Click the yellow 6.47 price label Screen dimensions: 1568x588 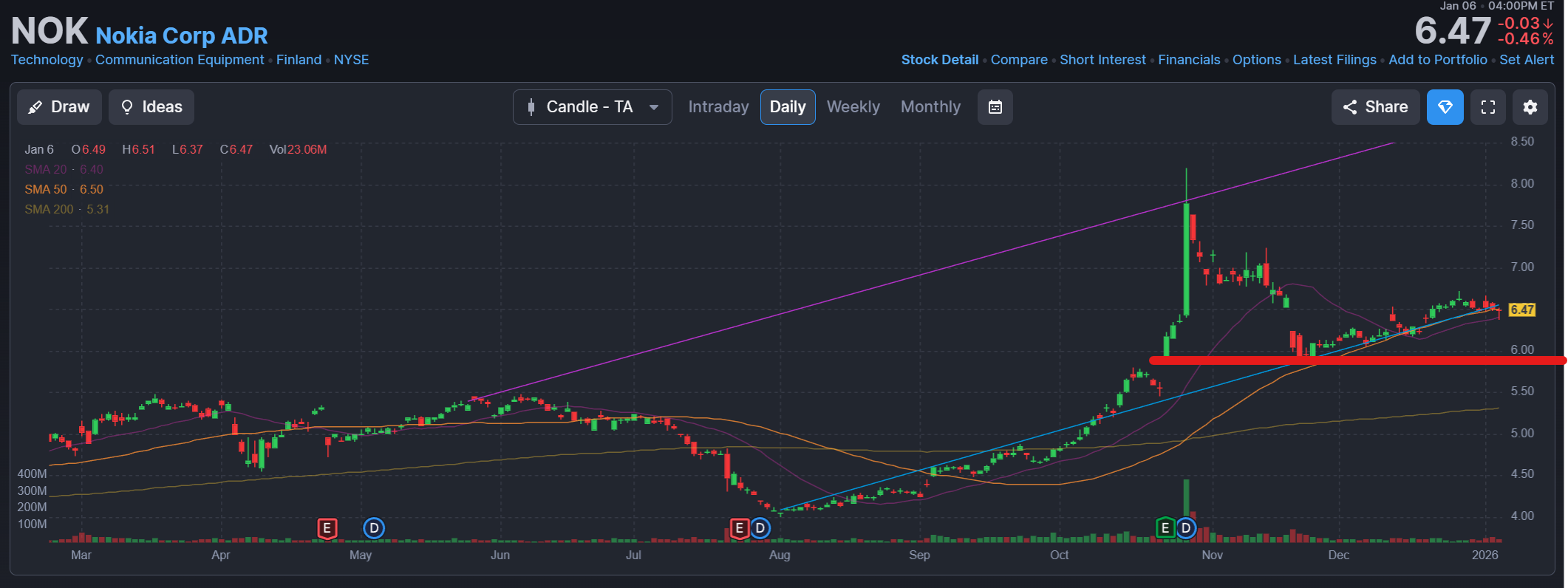[1521, 310]
